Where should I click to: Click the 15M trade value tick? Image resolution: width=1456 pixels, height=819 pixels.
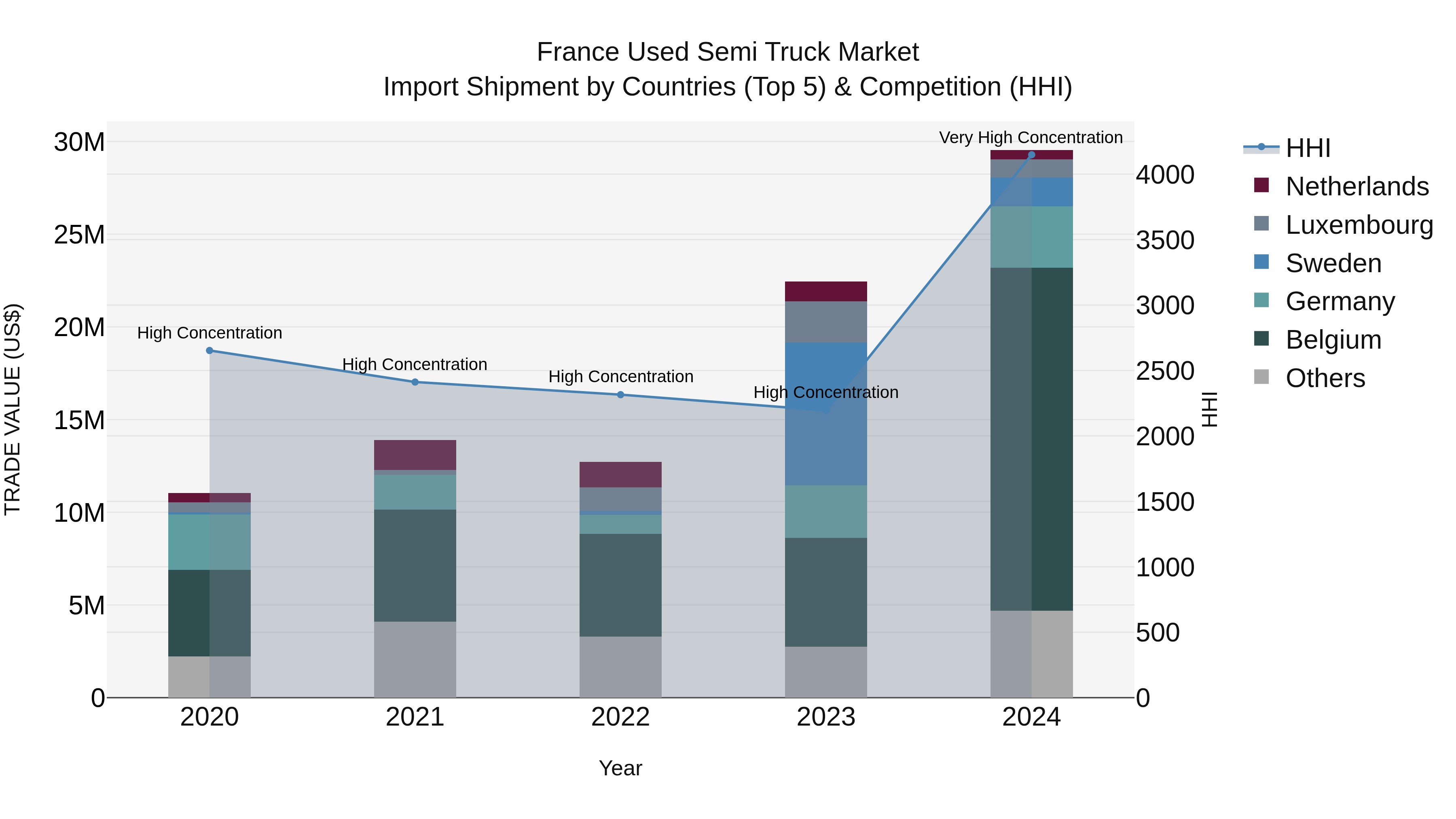click(79, 420)
